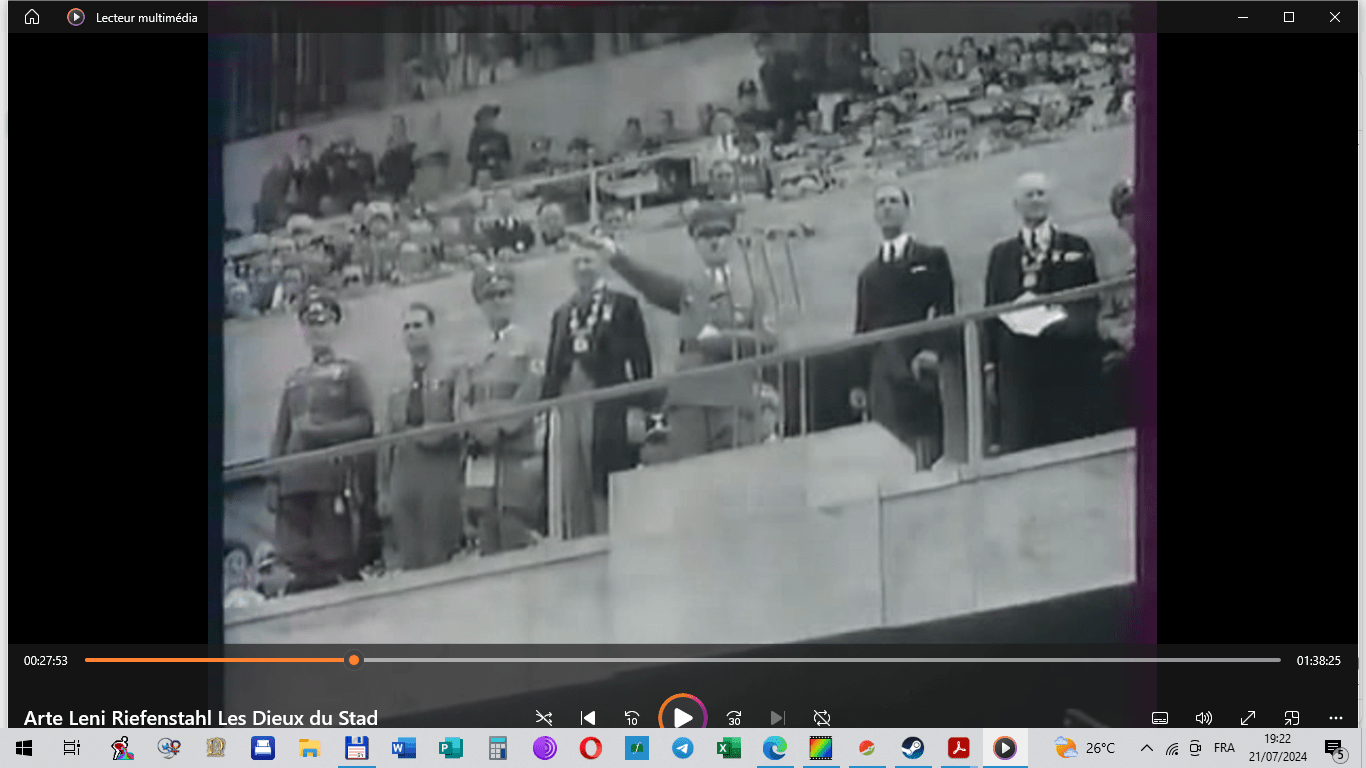Open the notification center
The height and width of the screenshot is (768, 1366).
pyautogui.click(x=1334, y=748)
